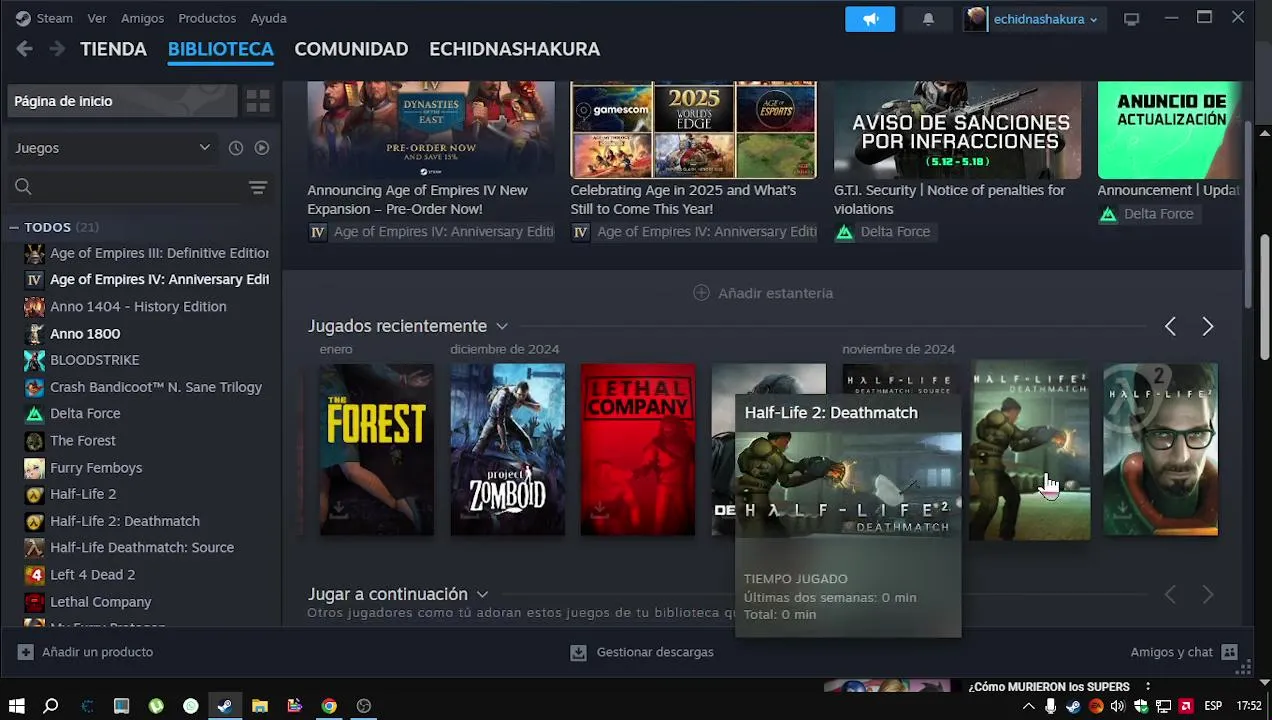1272x720 pixels.
Task: Open Lethal Company game cover
Action: [638, 450]
